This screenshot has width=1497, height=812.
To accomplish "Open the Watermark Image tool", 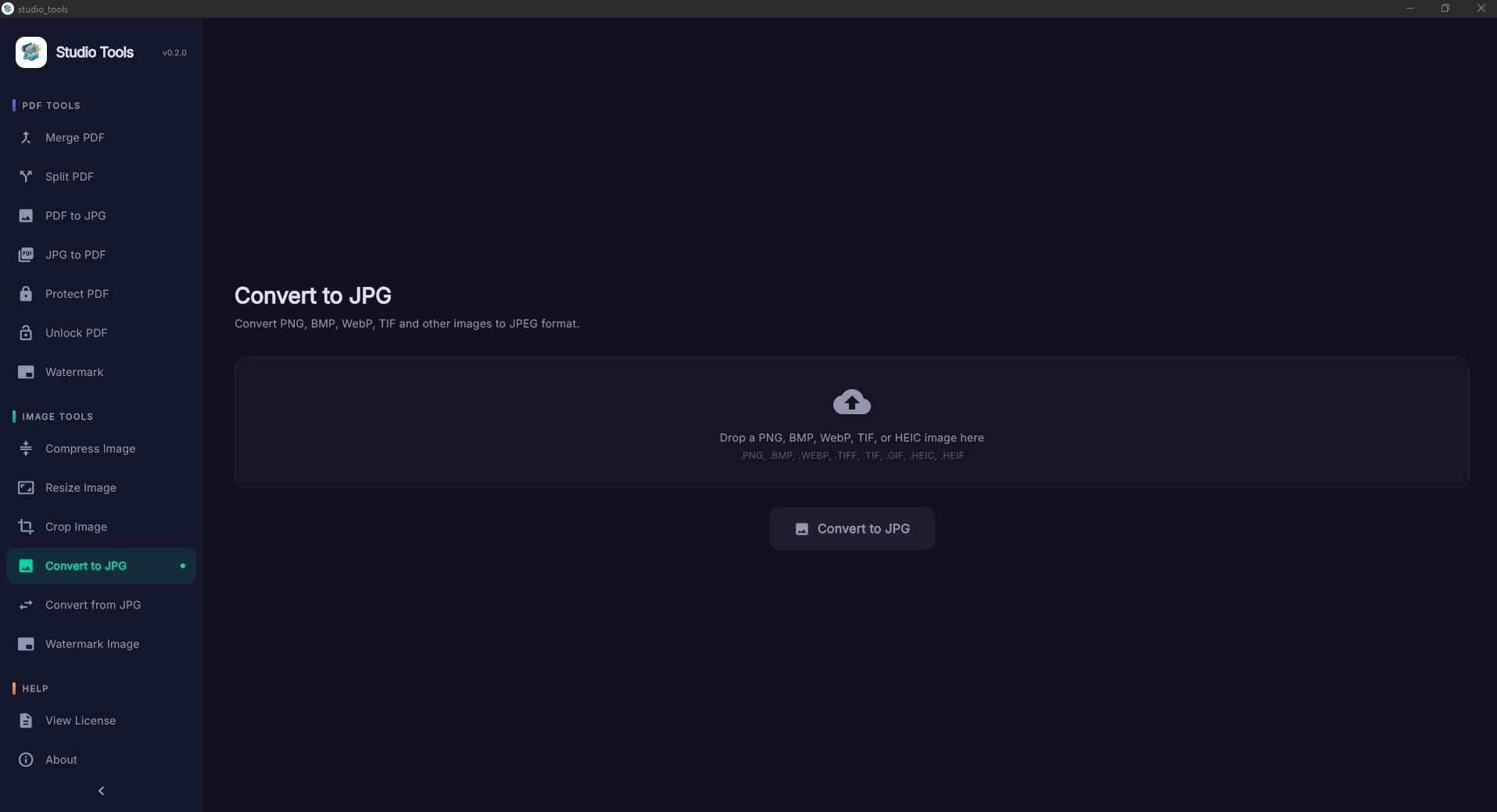I will pyautogui.click(x=92, y=644).
